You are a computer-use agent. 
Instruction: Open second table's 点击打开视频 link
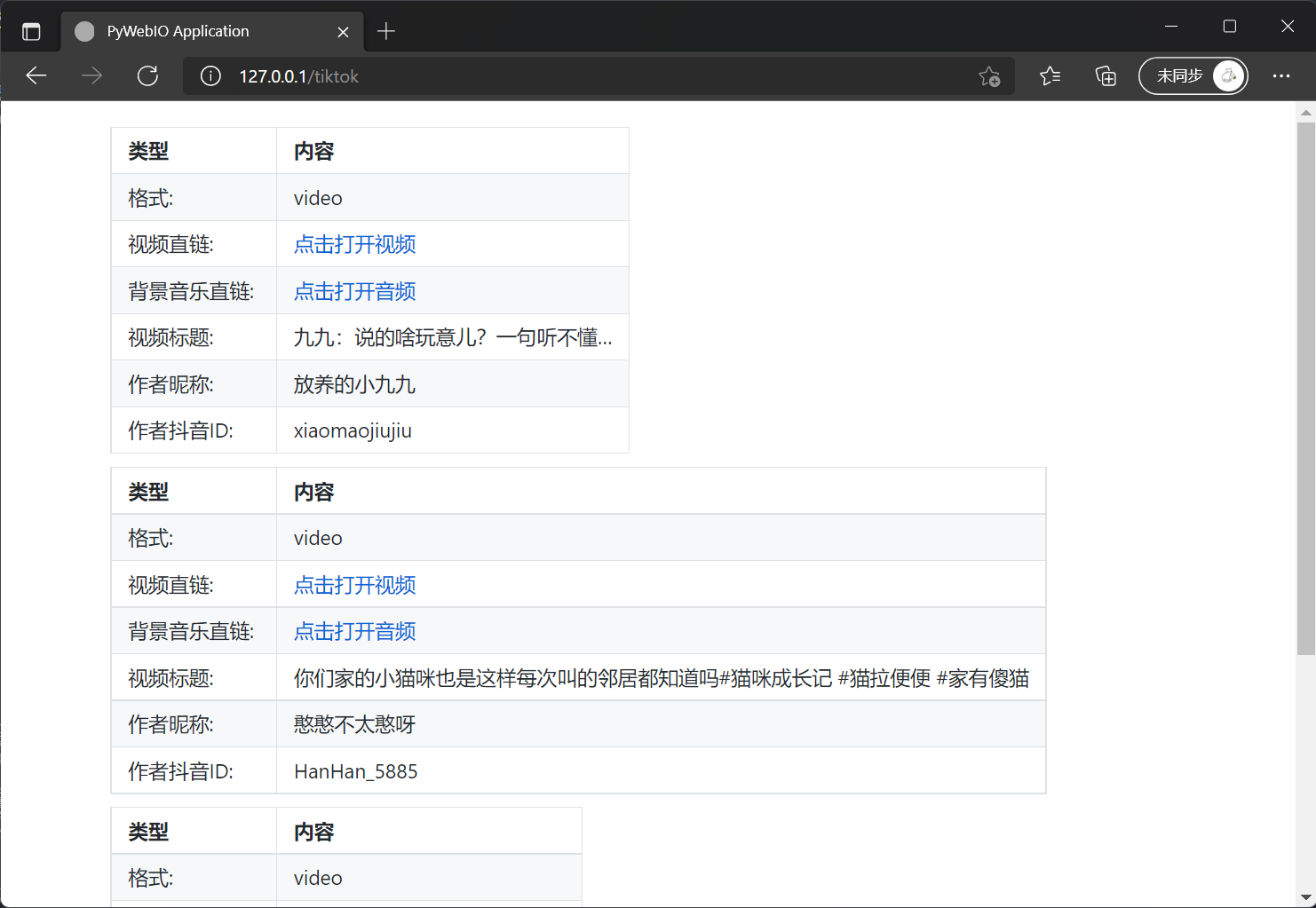point(354,585)
